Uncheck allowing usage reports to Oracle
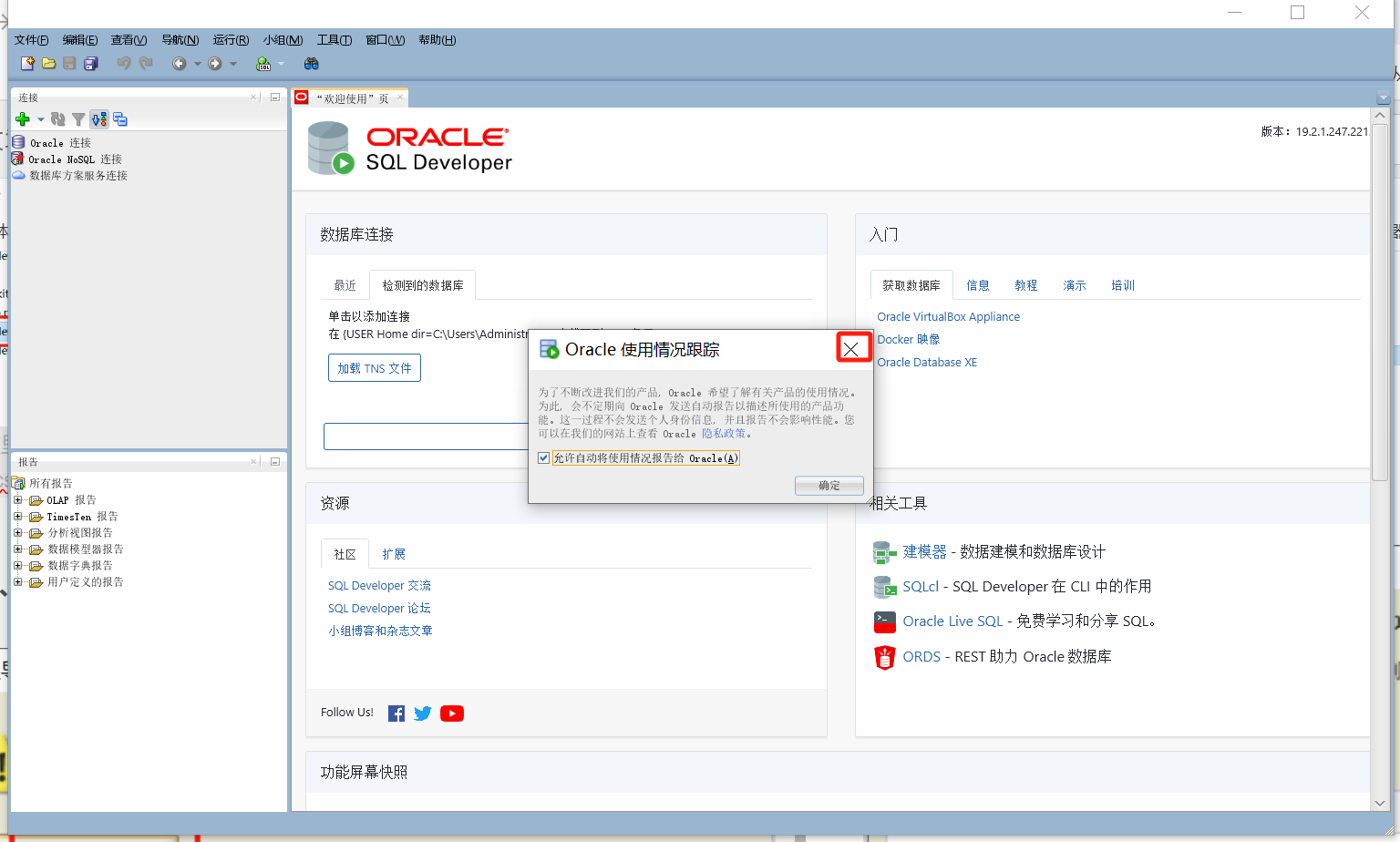This screenshot has width=1400, height=842. [543, 457]
